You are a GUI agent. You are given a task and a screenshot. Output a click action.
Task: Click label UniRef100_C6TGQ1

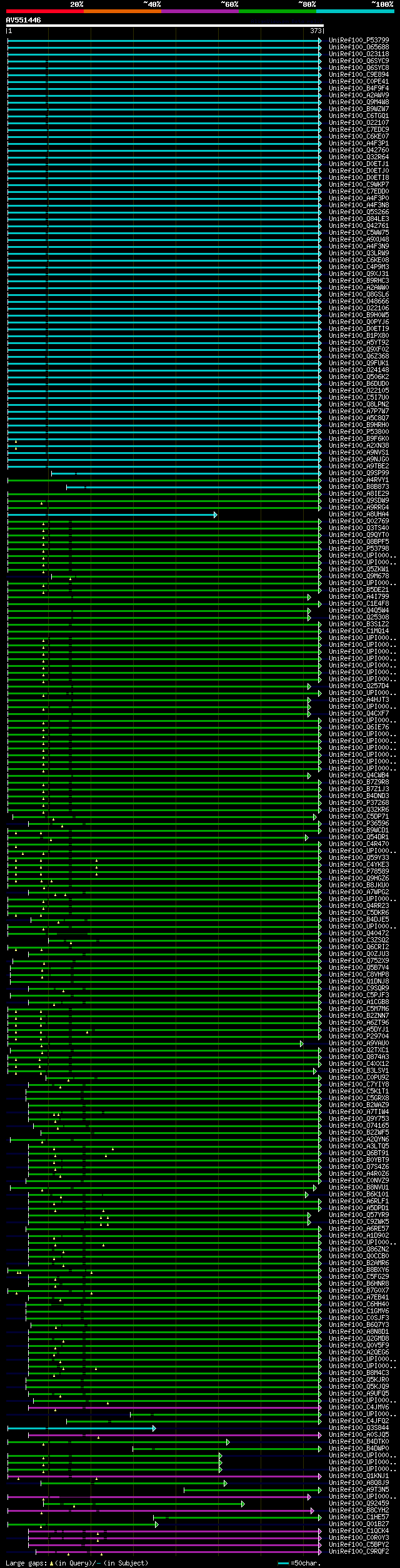(x=359, y=116)
